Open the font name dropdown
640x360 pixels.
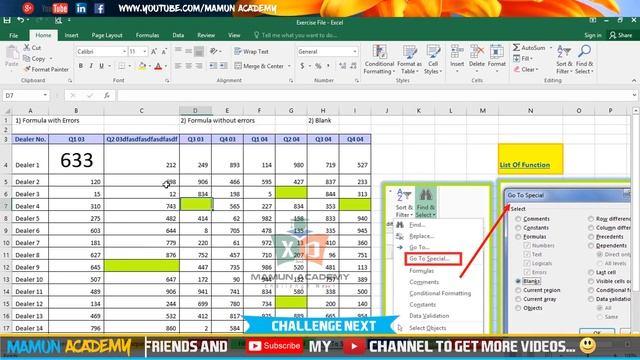(x=124, y=51)
